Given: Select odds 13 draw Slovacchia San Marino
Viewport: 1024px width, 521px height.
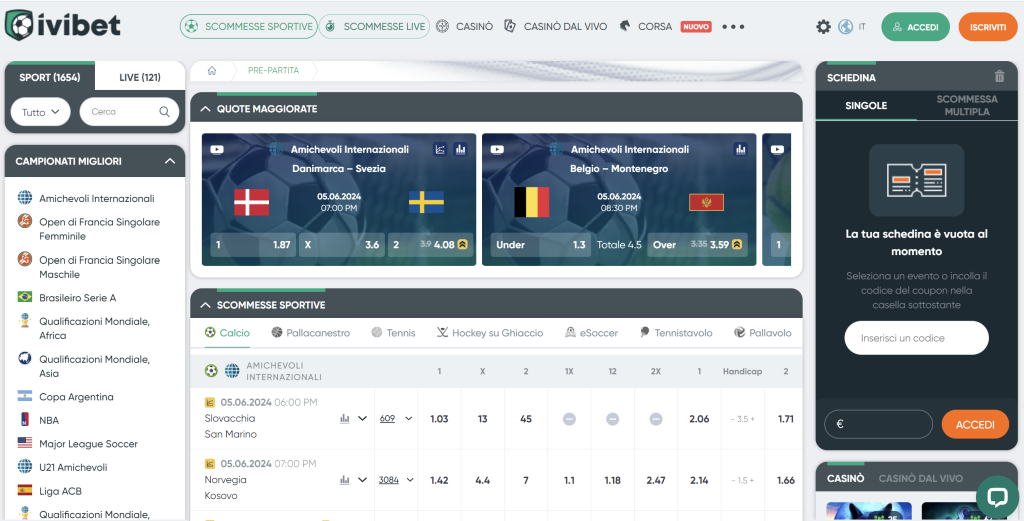Looking at the screenshot, I should [x=483, y=419].
